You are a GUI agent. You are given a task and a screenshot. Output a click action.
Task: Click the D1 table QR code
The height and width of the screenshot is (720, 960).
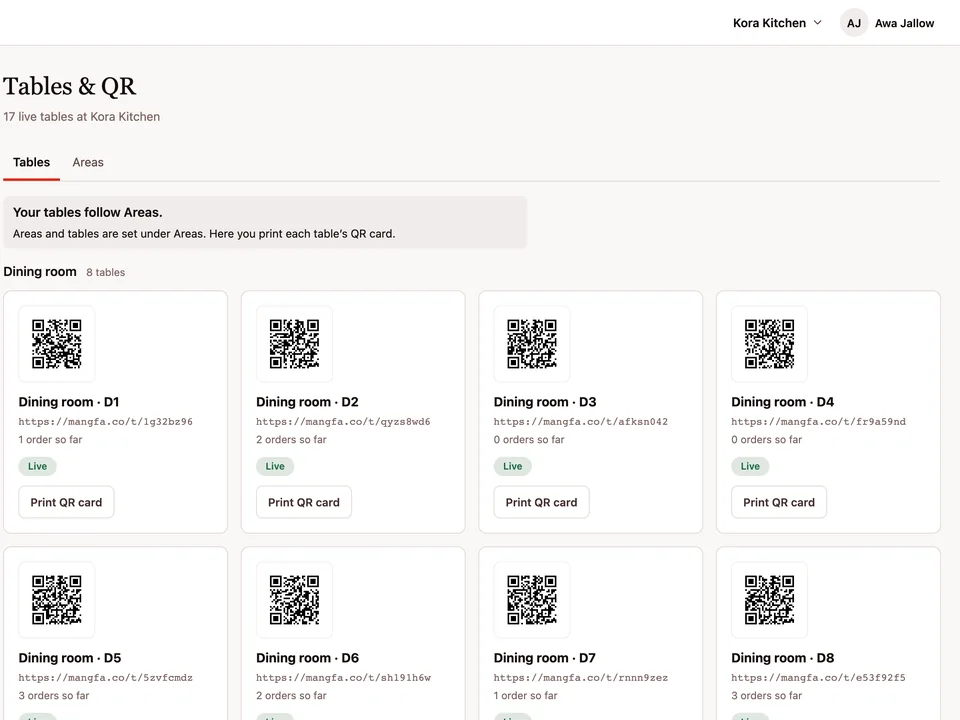coord(57,344)
